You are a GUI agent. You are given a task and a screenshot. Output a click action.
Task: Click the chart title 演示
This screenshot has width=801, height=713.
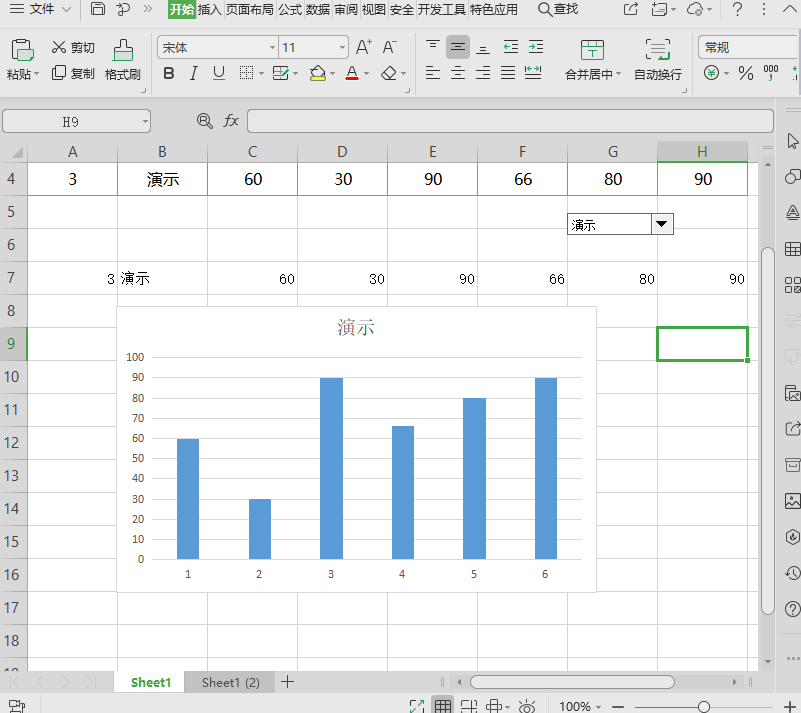[356, 327]
